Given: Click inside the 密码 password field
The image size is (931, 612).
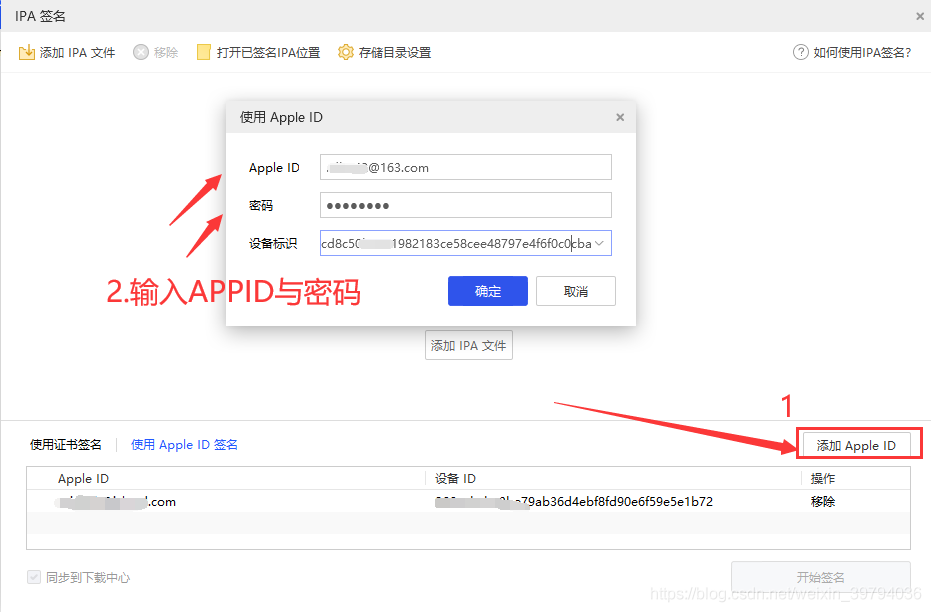Looking at the screenshot, I should tap(465, 205).
